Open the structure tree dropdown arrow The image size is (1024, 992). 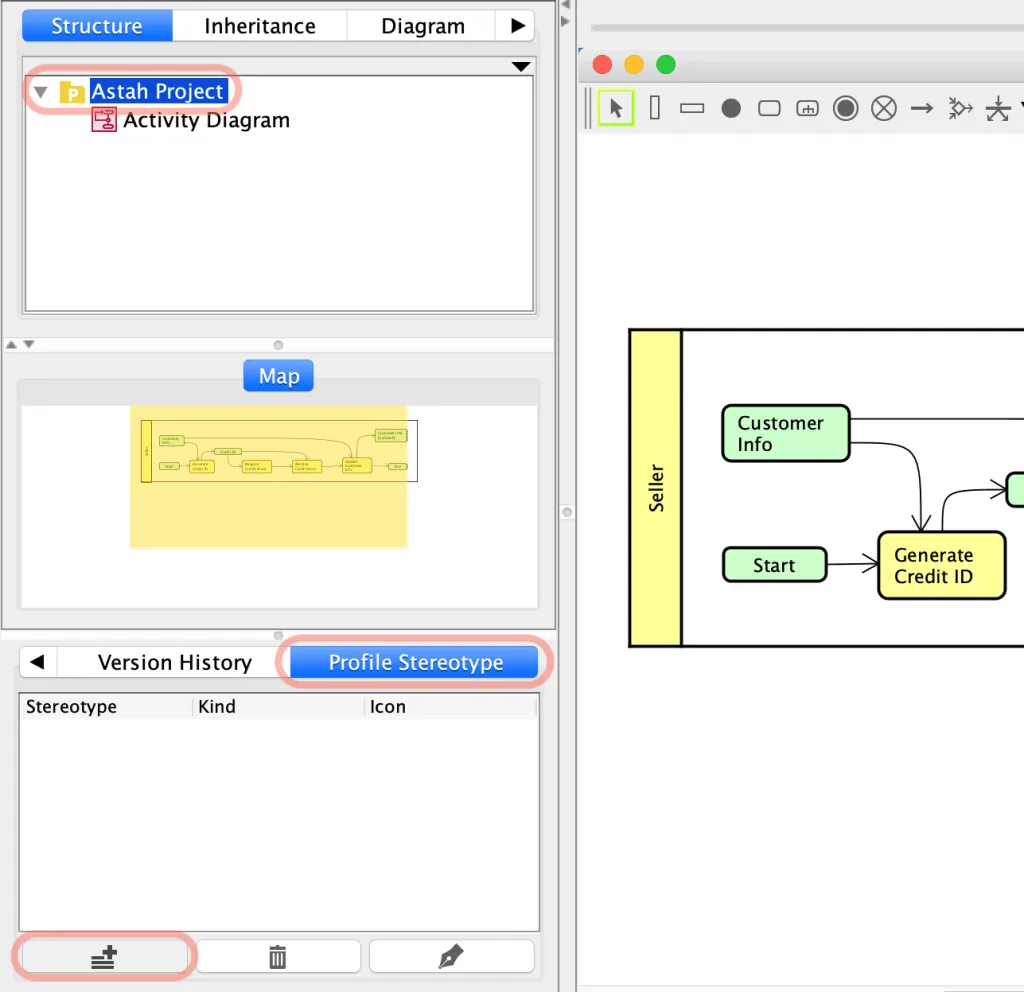tap(520, 67)
